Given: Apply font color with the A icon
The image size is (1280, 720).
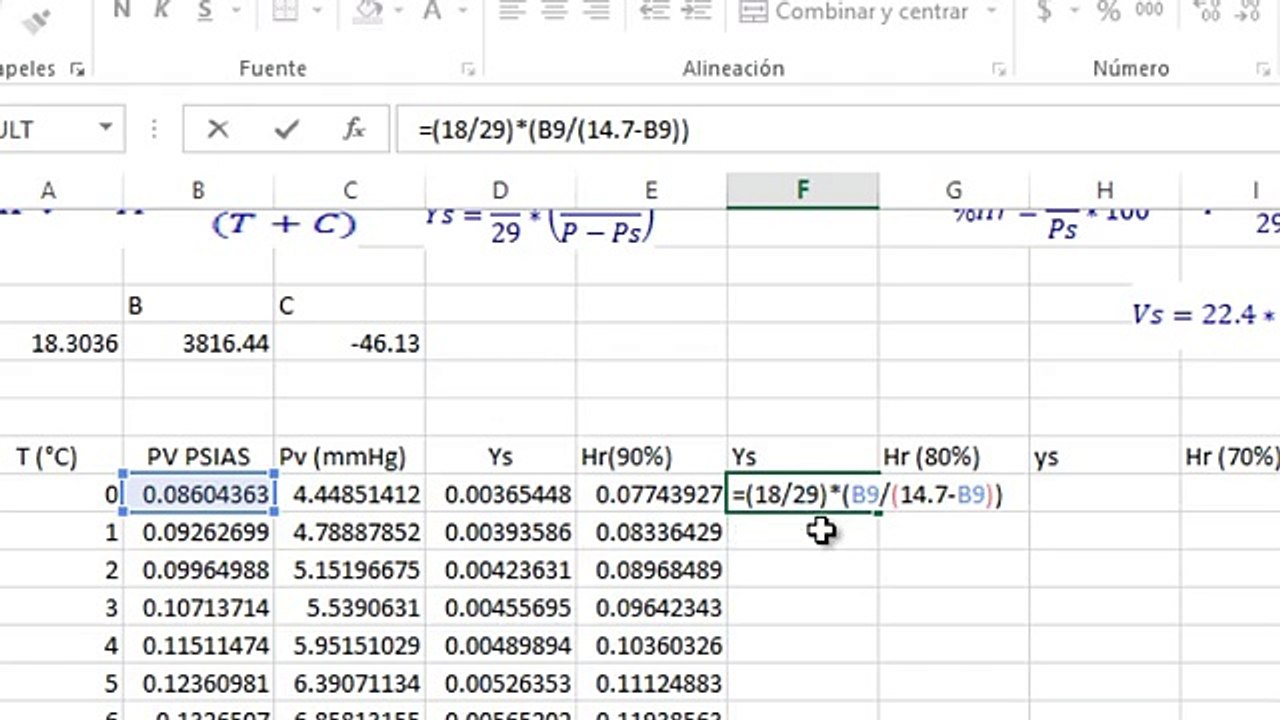Looking at the screenshot, I should coord(433,11).
